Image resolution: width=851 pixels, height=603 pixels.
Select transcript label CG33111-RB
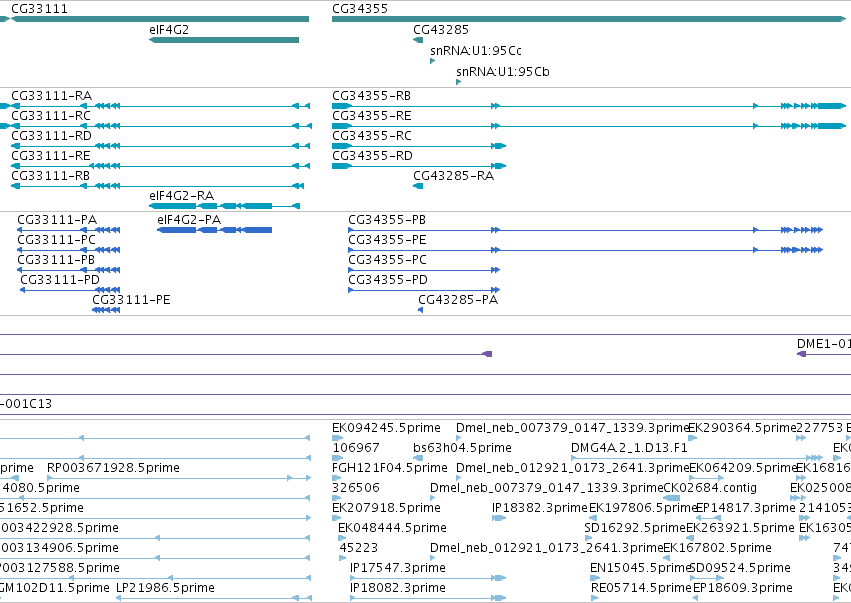(x=50, y=176)
